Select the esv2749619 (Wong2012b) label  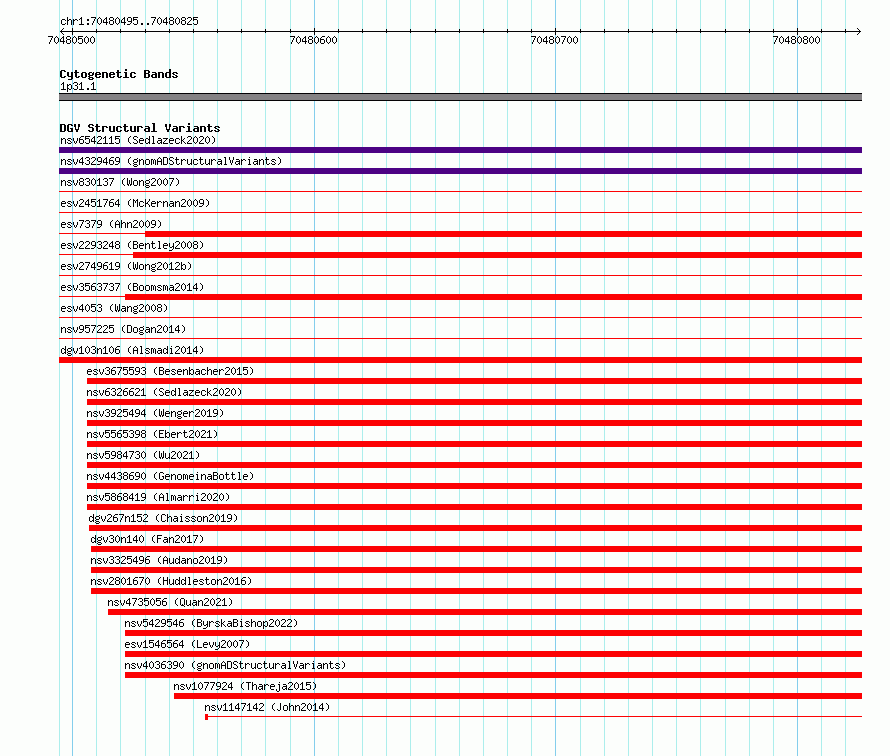pyautogui.click(x=126, y=266)
